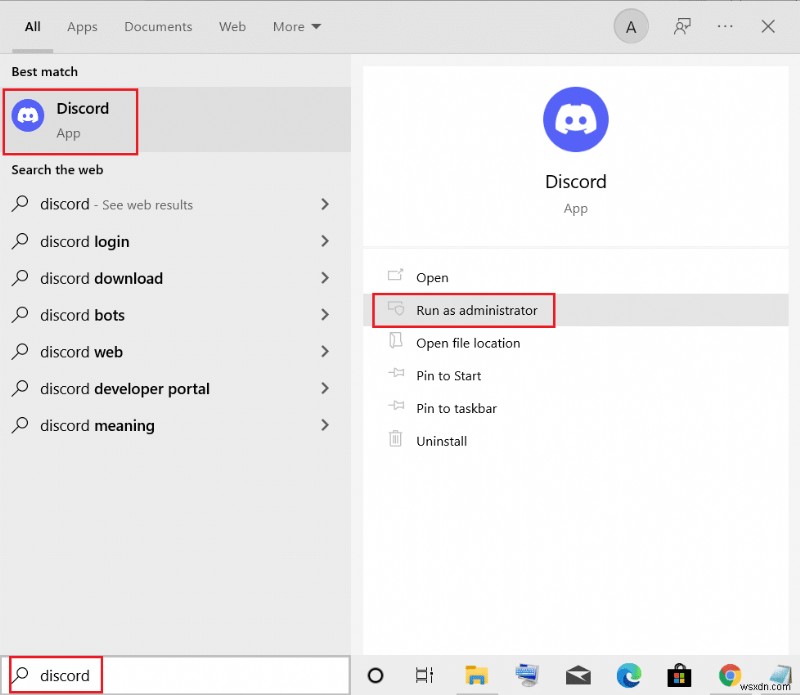
Task: Expand the discord login suggestion chevron
Action: pos(324,241)
